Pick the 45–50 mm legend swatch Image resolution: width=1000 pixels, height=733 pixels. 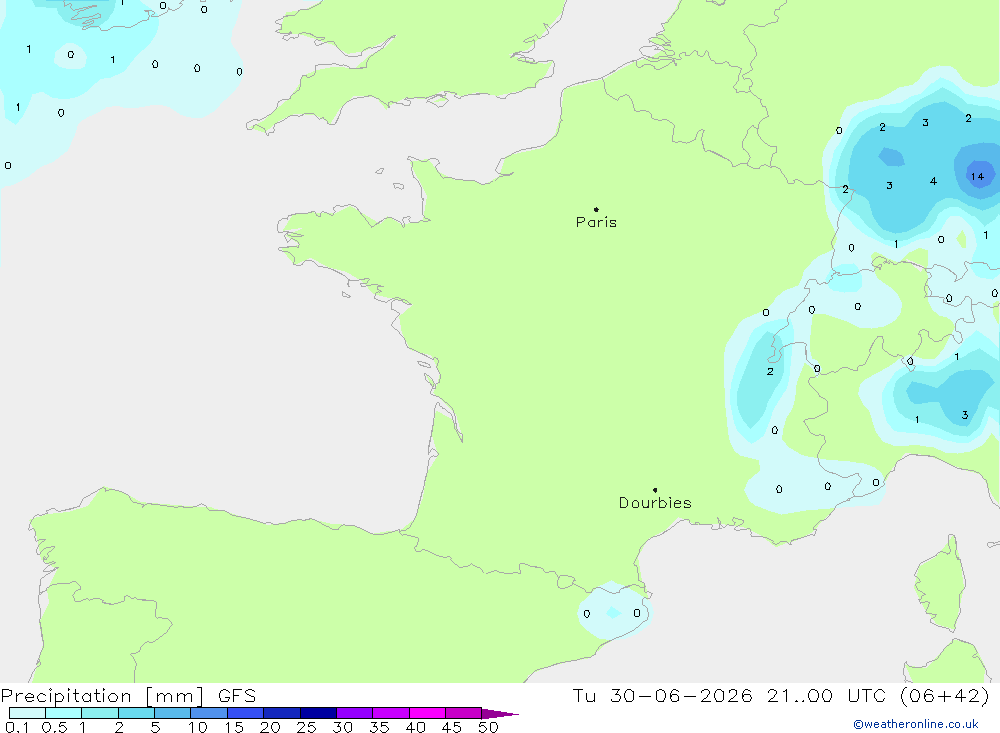coord(464,713)
